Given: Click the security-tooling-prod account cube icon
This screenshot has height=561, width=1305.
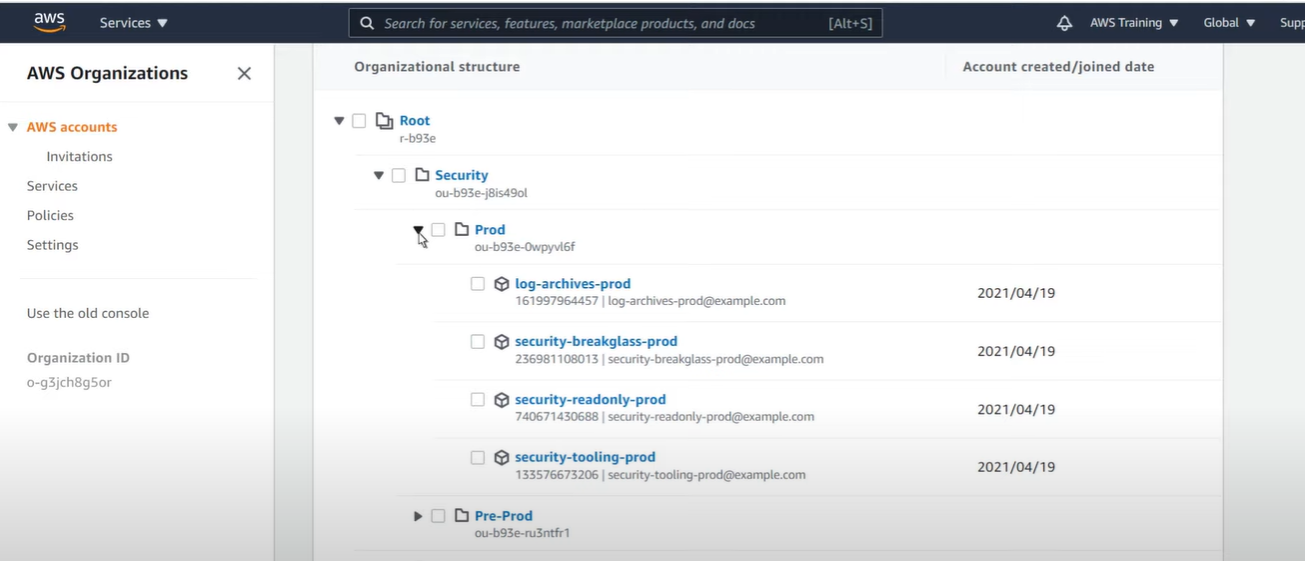Looking at the screenshot, I should tap(501, 458).
